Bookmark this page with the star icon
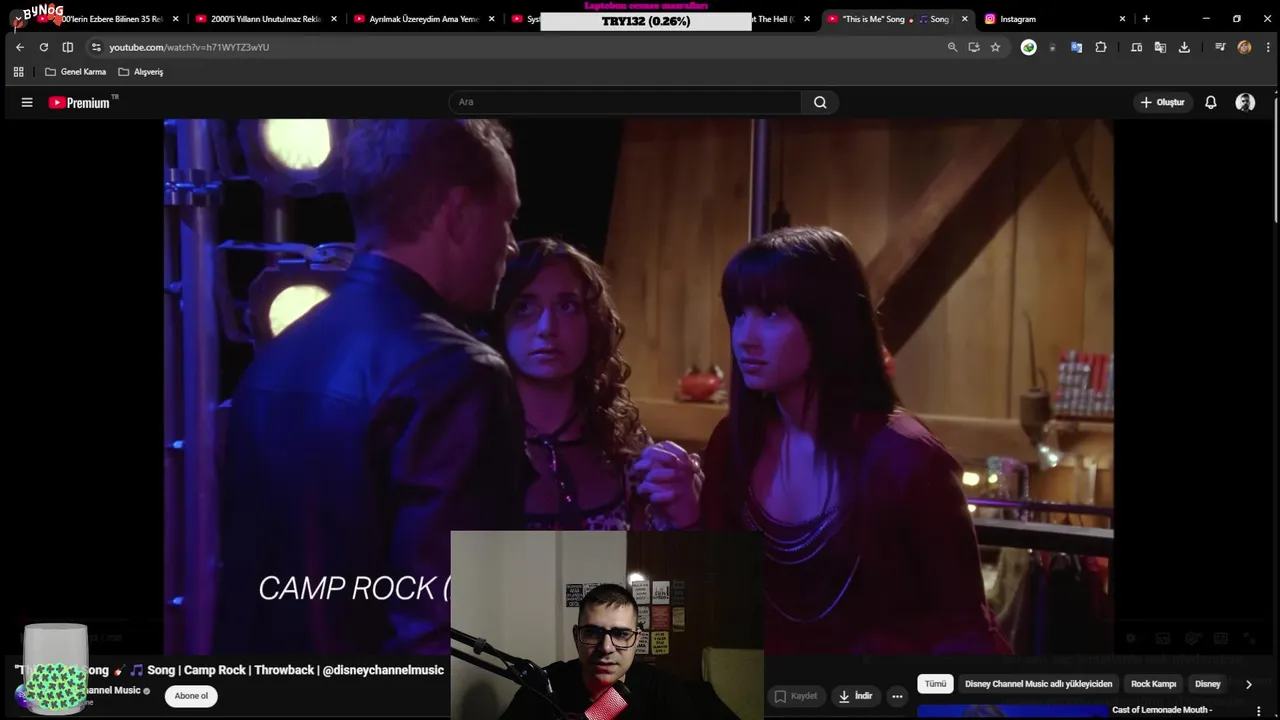1280x720 pixels. point(995,47)
